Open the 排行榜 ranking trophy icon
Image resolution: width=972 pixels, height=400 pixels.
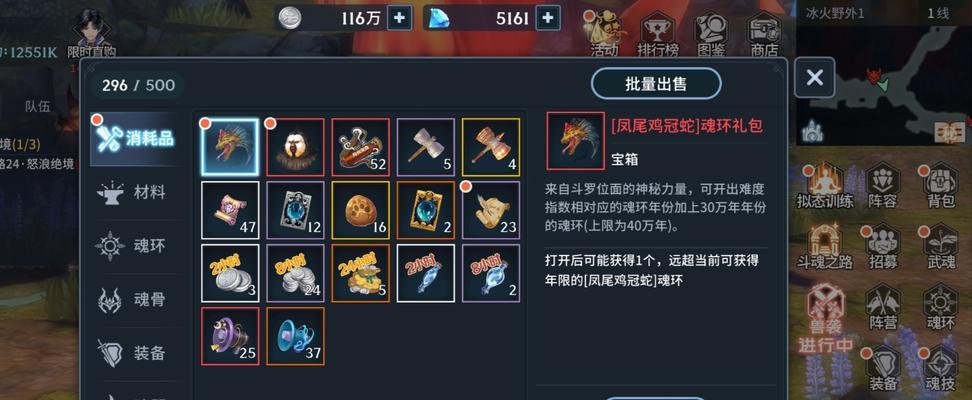coord(658,35)
